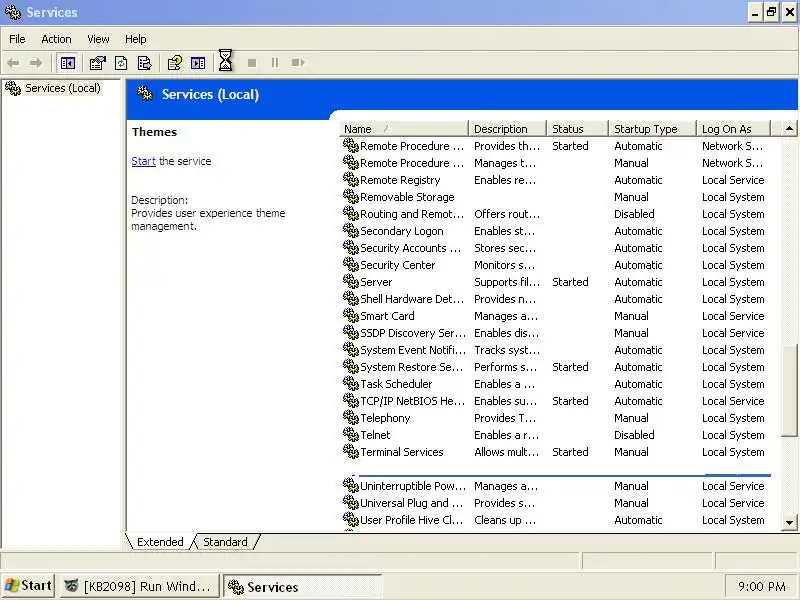Screen dimensions: 800x600
Task: Click the vertical scrollbar thumb
Action: point(789,391)
